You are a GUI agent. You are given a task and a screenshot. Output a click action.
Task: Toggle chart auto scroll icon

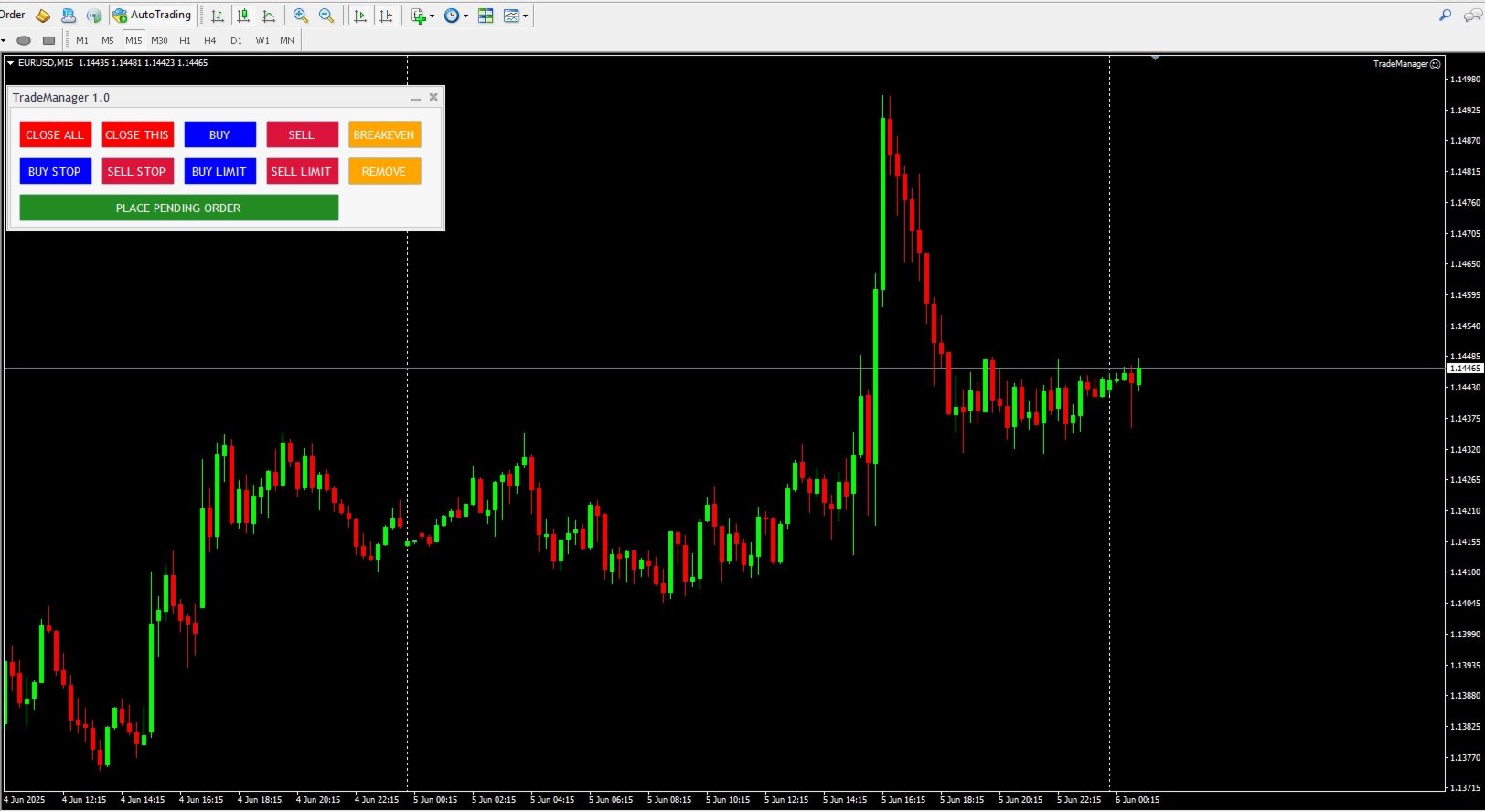coord(360,16)
